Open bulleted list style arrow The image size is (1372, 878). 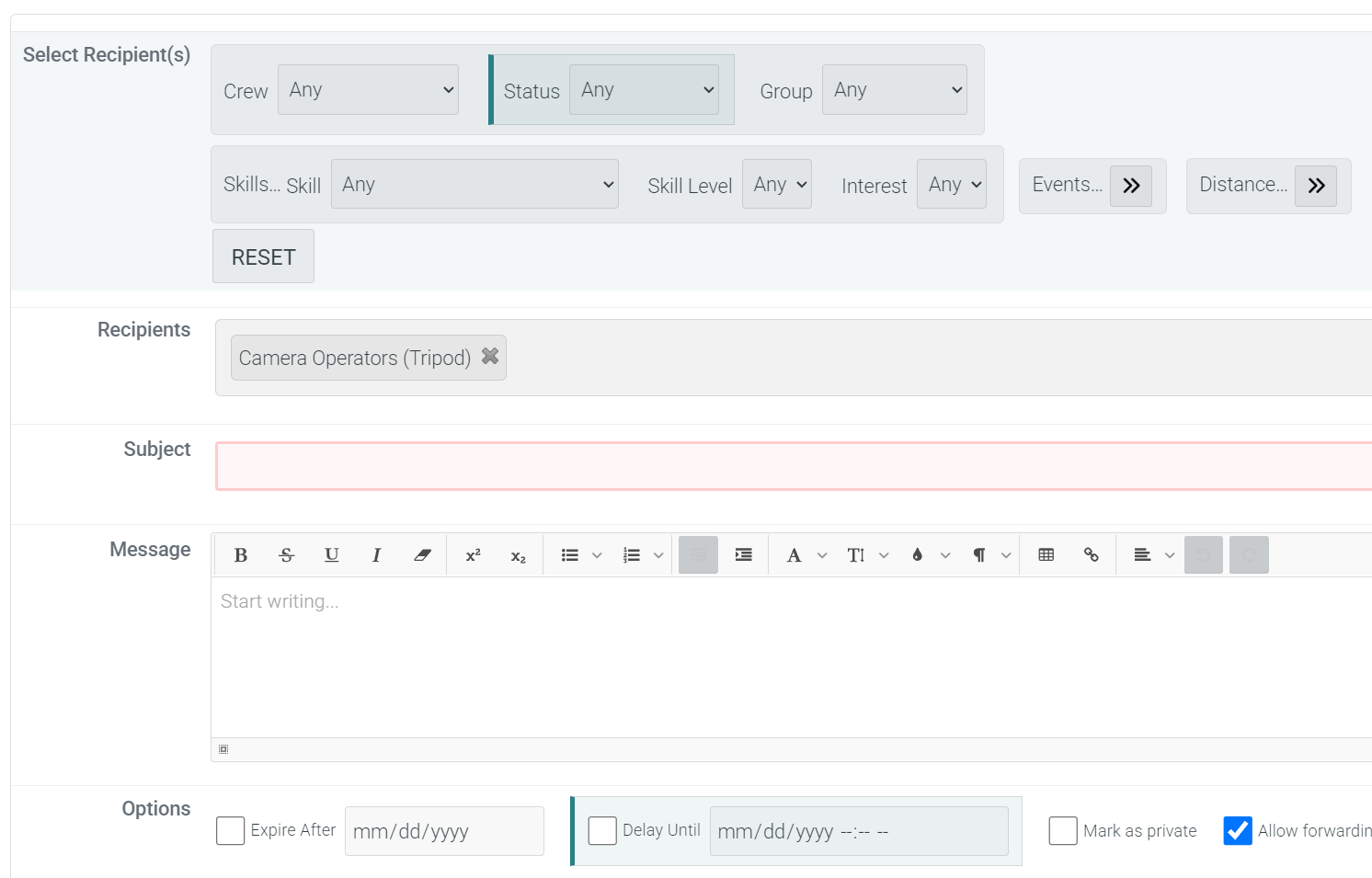(597, 555)
